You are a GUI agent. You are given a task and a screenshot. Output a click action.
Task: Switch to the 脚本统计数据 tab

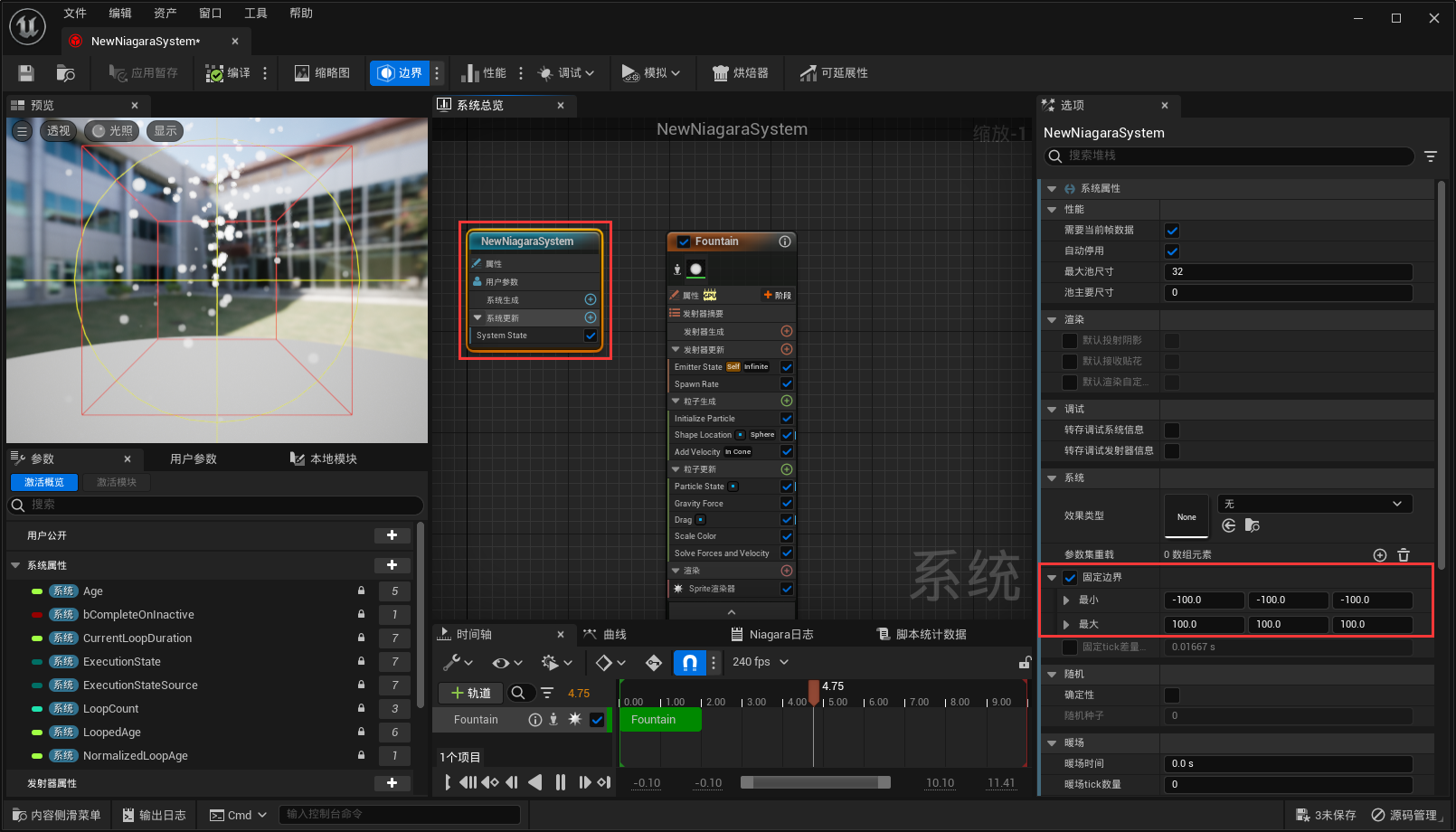pyautogui.click(x=922, y=634)
